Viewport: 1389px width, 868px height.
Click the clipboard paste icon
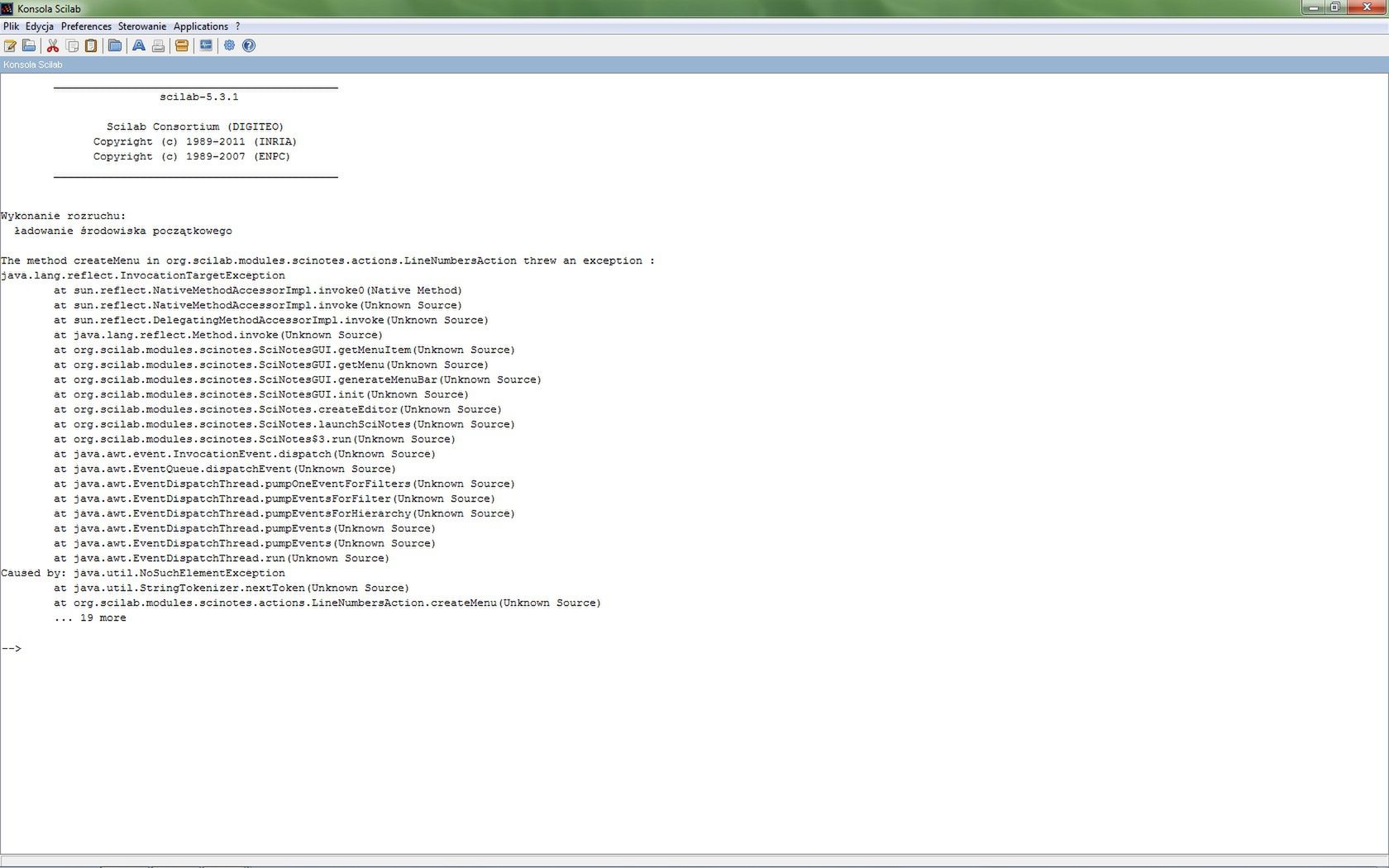point(91,45)
